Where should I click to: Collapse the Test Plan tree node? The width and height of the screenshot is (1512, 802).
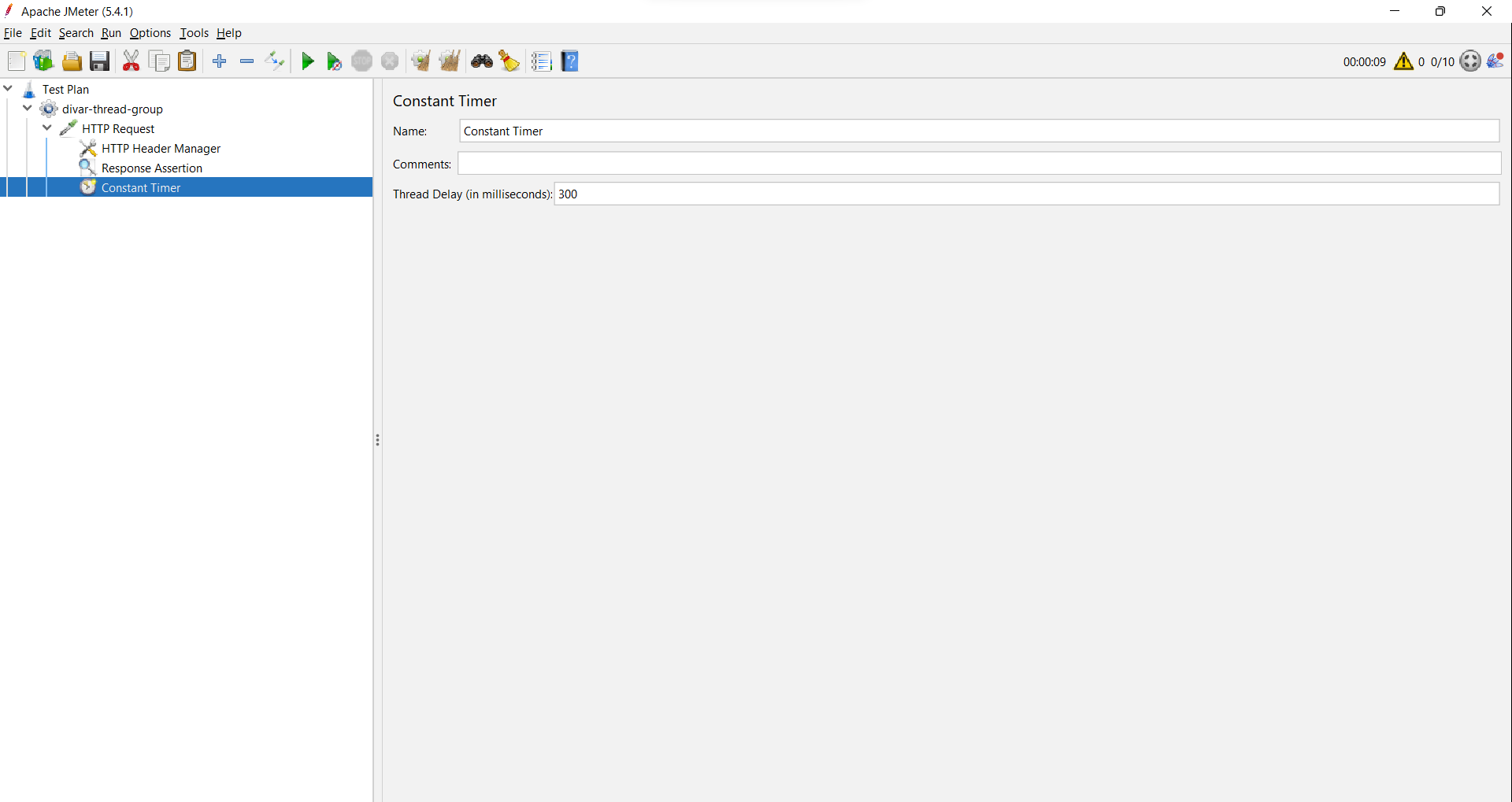click(9, 89)
